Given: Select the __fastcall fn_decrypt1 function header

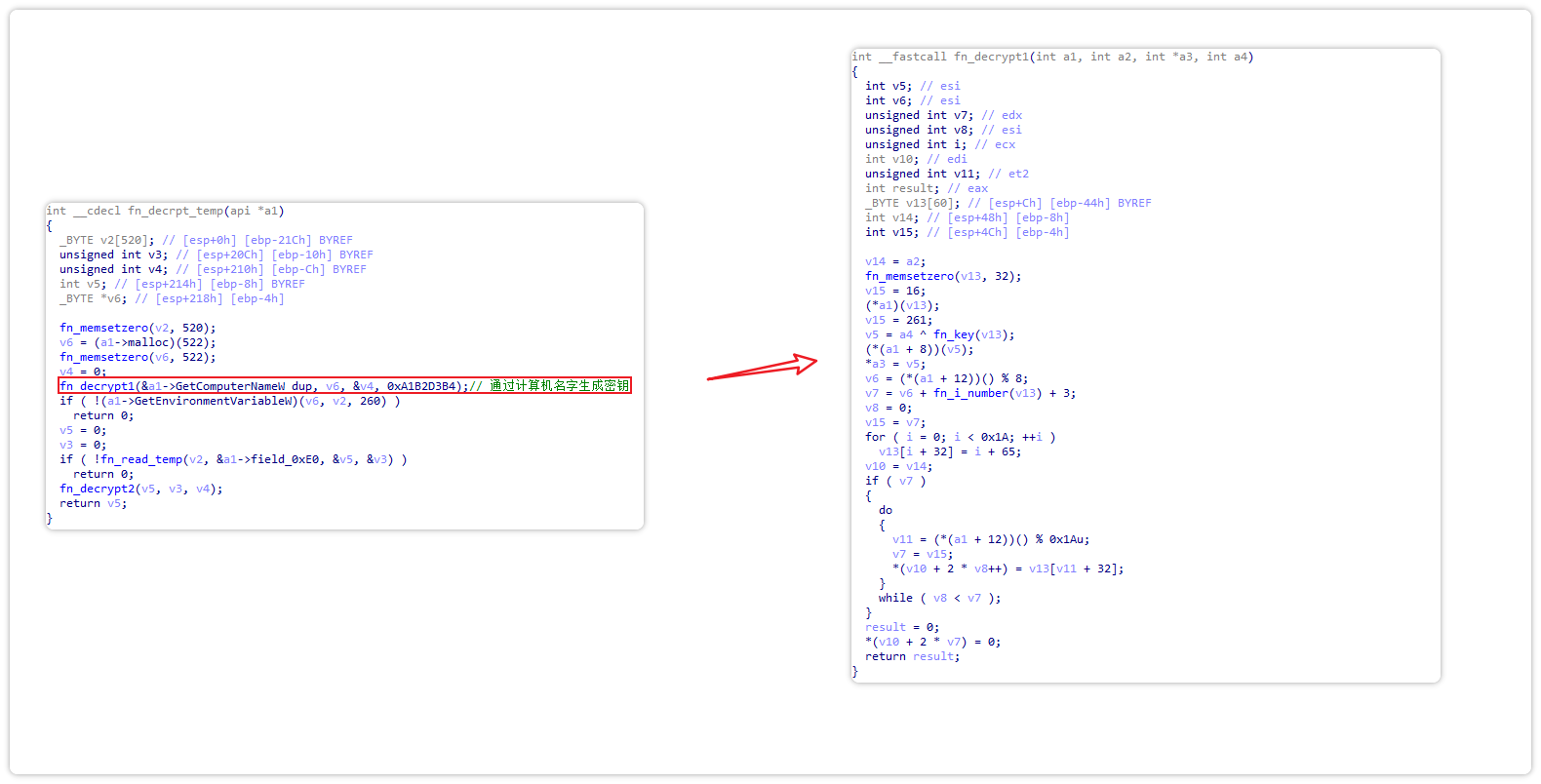Looking at the screenshot, I should (1052, 57).
